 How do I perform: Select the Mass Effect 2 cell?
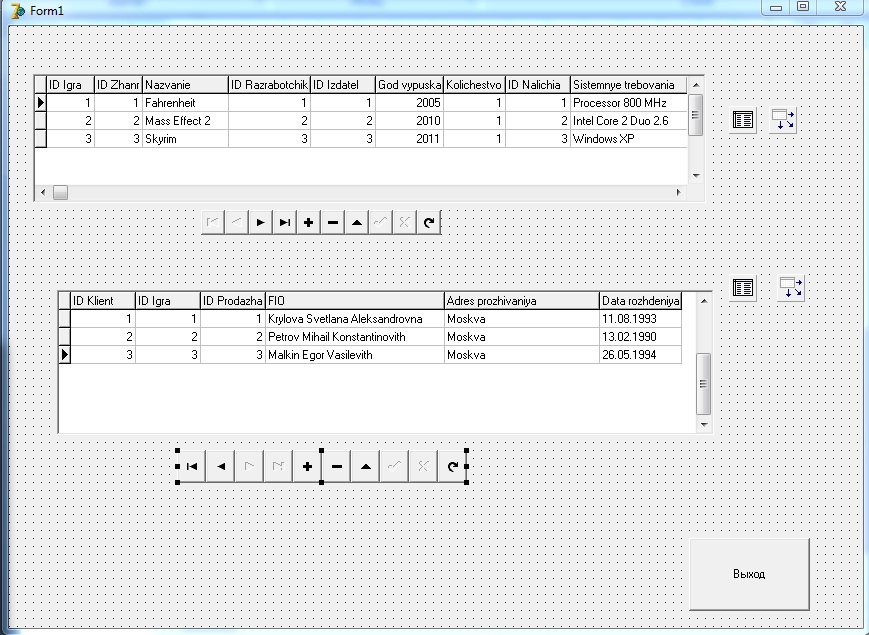point(185,121)
